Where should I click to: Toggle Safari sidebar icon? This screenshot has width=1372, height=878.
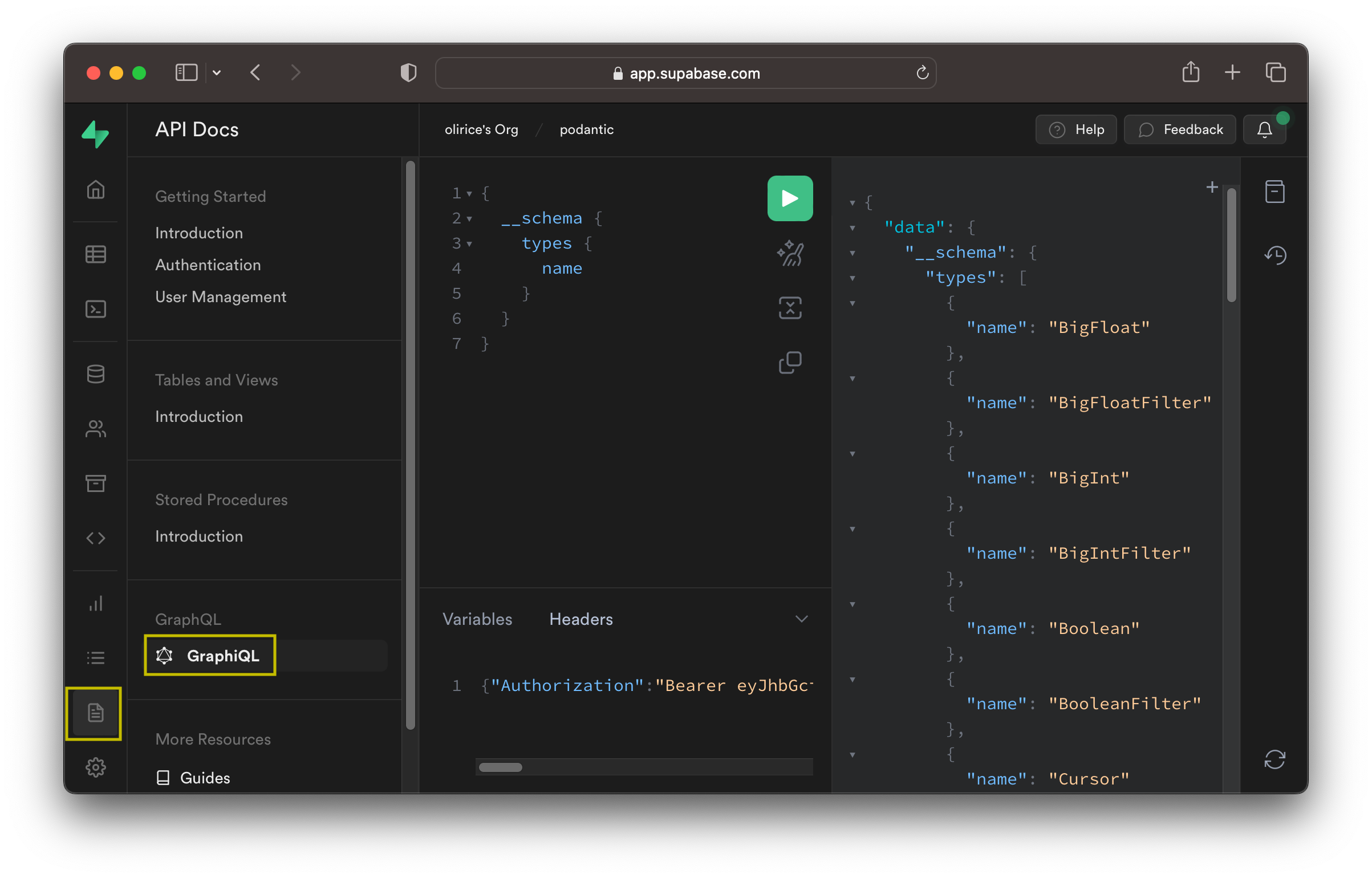(186, 72)
